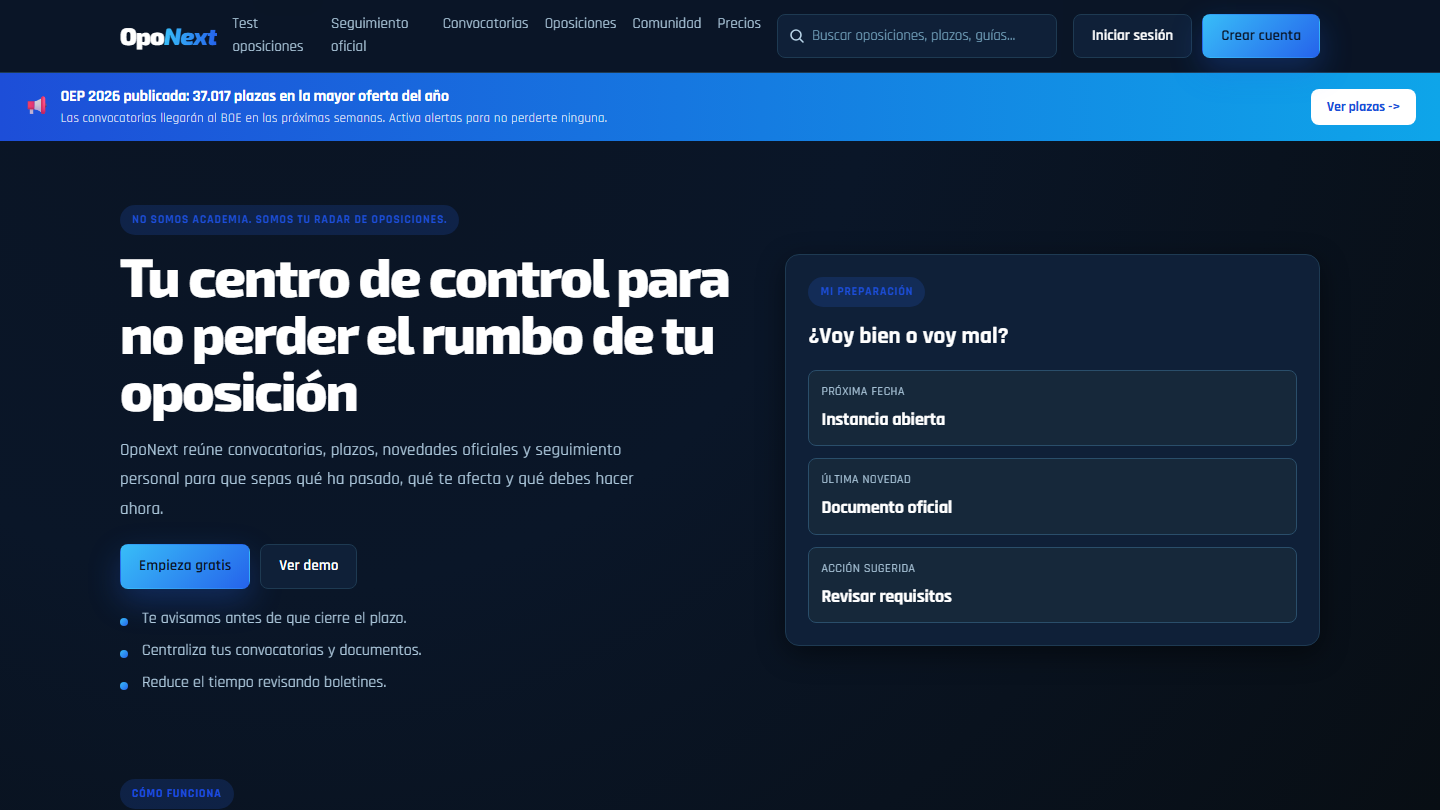
Task: Focus the Buscar oposiciones search field
Action: pyautogui.click(x=917, y=36)
